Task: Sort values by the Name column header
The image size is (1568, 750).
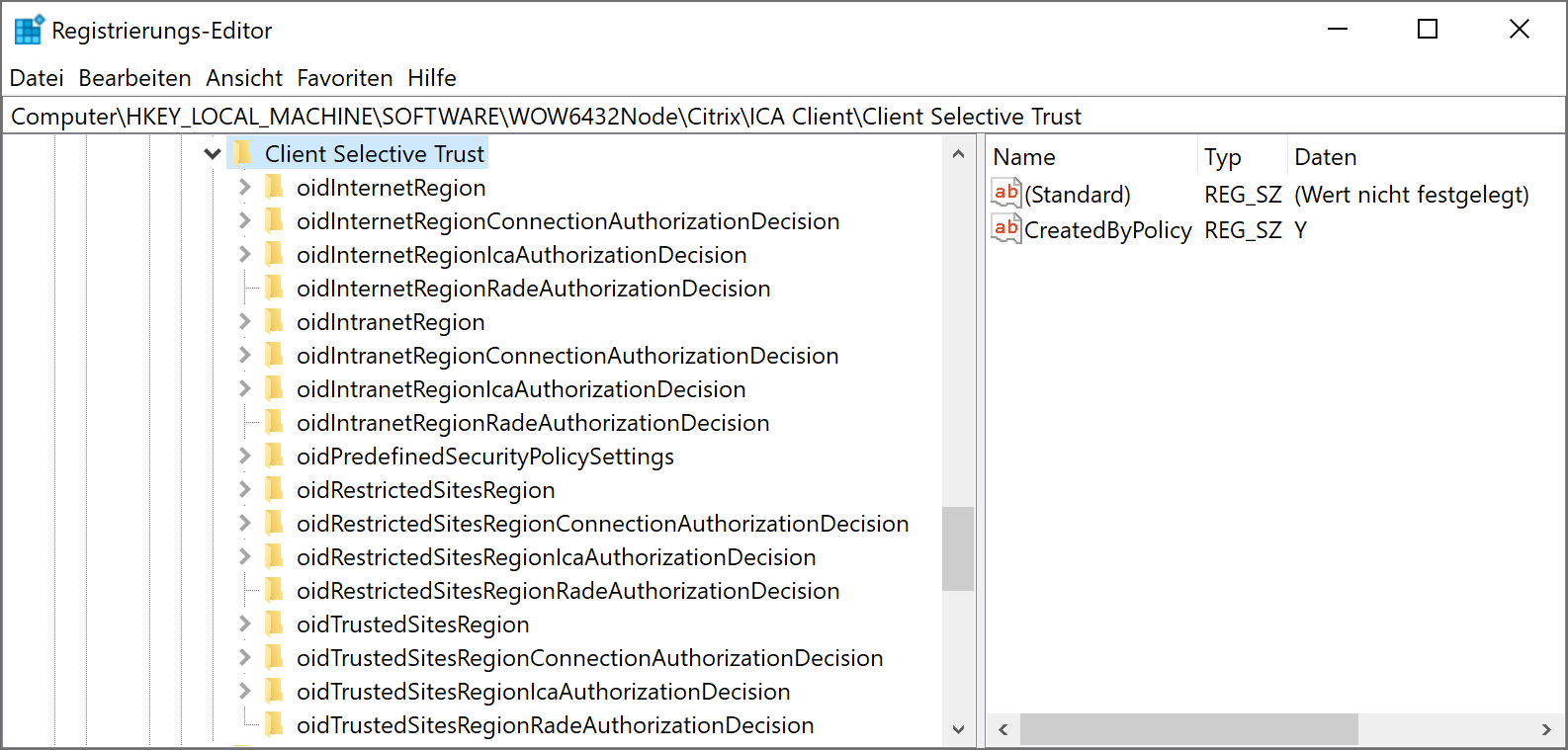Action: coord(1024,157)
